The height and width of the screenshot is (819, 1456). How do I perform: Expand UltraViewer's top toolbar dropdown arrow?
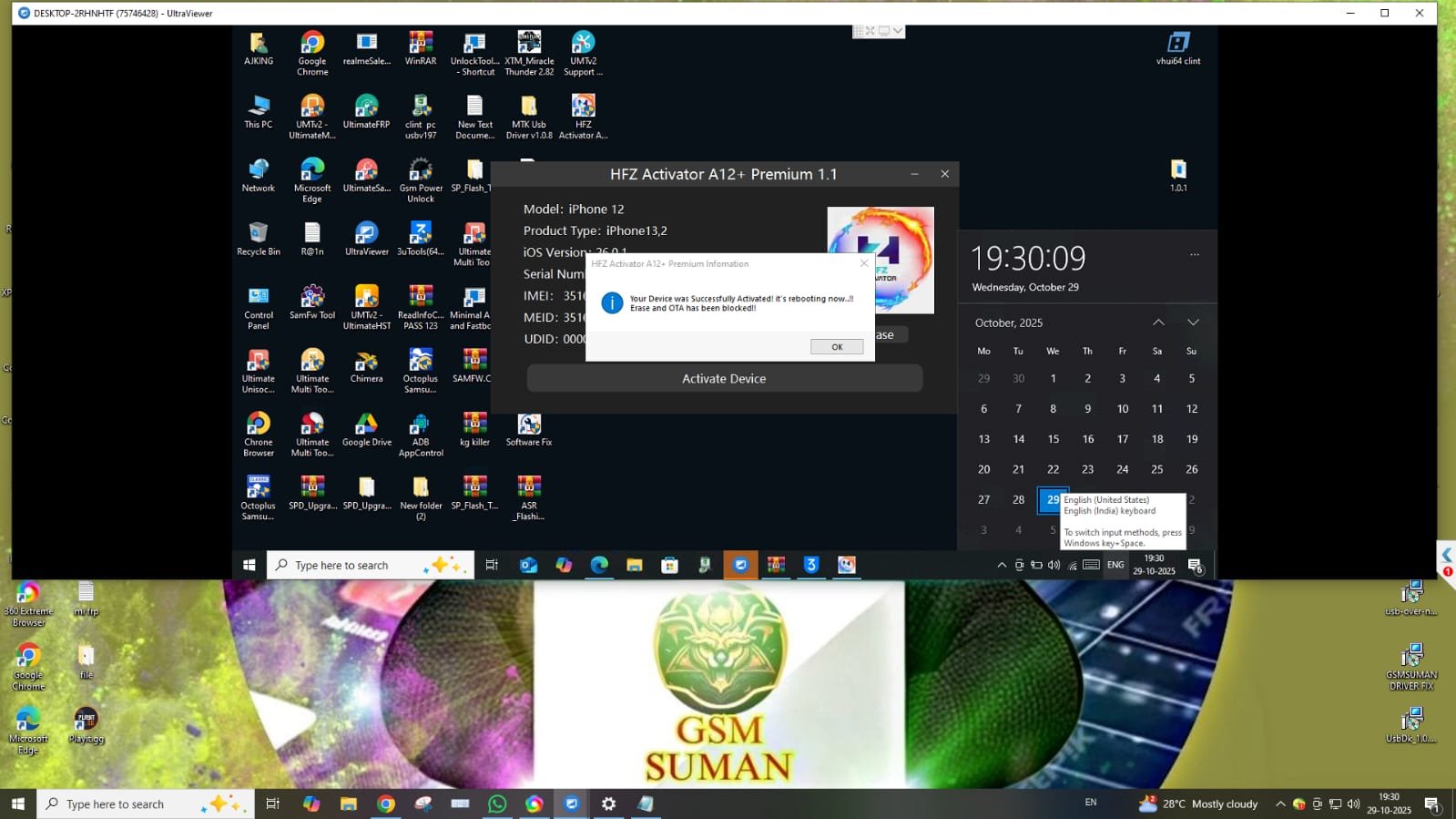click(x=898, y=31)
